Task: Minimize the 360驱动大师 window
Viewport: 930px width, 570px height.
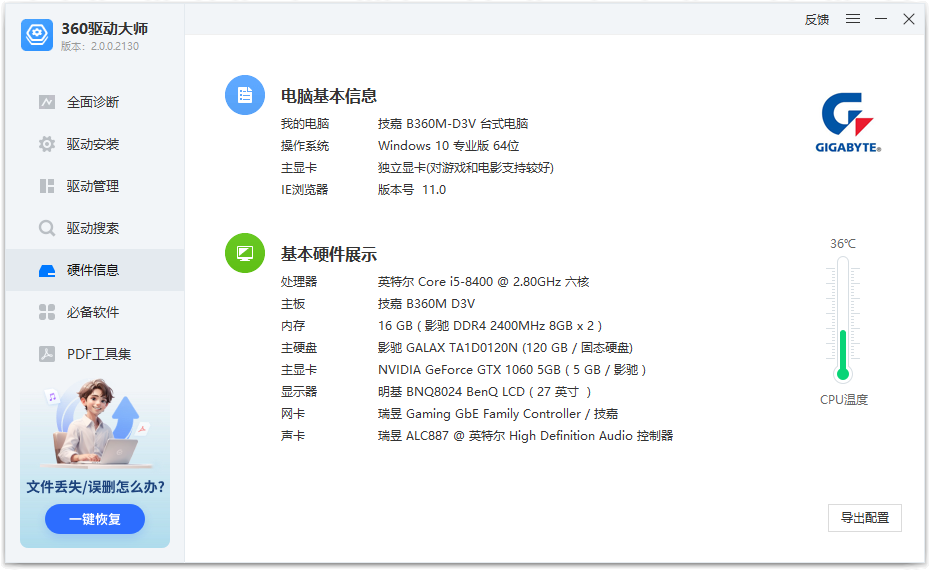Action: click(x=881, y=19)
